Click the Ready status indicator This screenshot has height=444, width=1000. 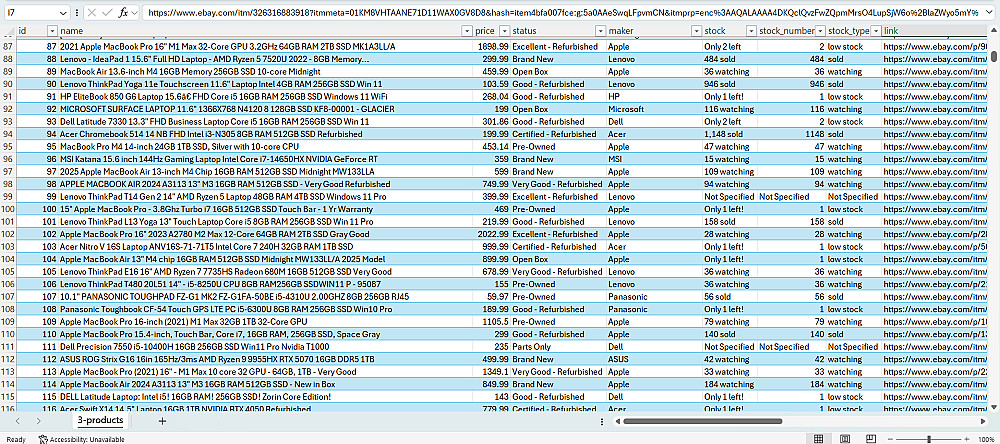(x=15, y=439)
